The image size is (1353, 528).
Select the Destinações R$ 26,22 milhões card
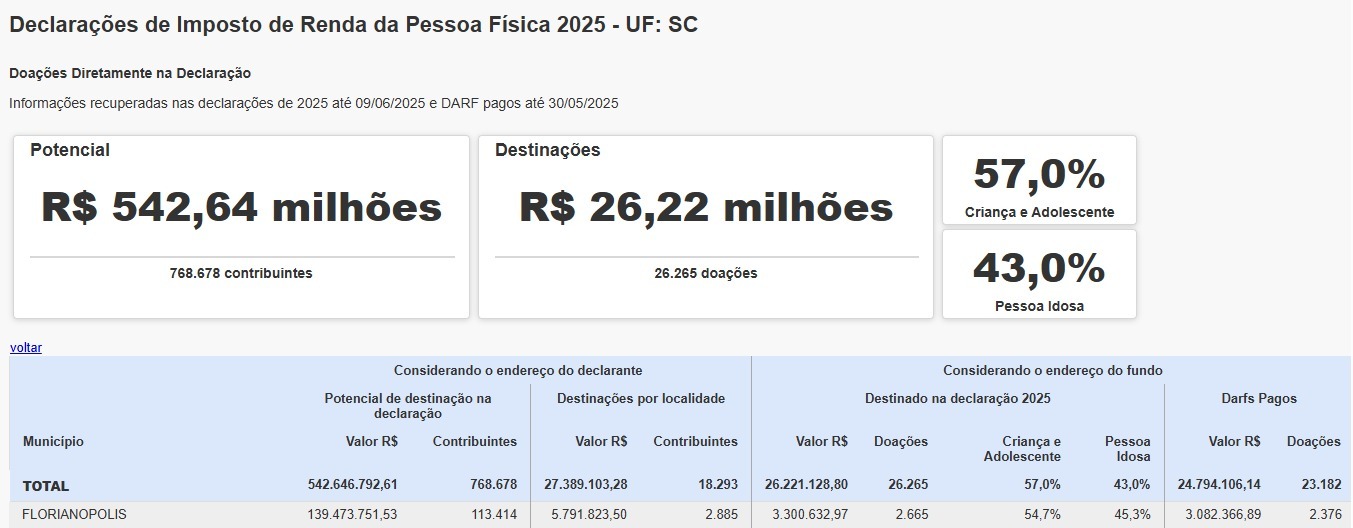click(705, 227)
